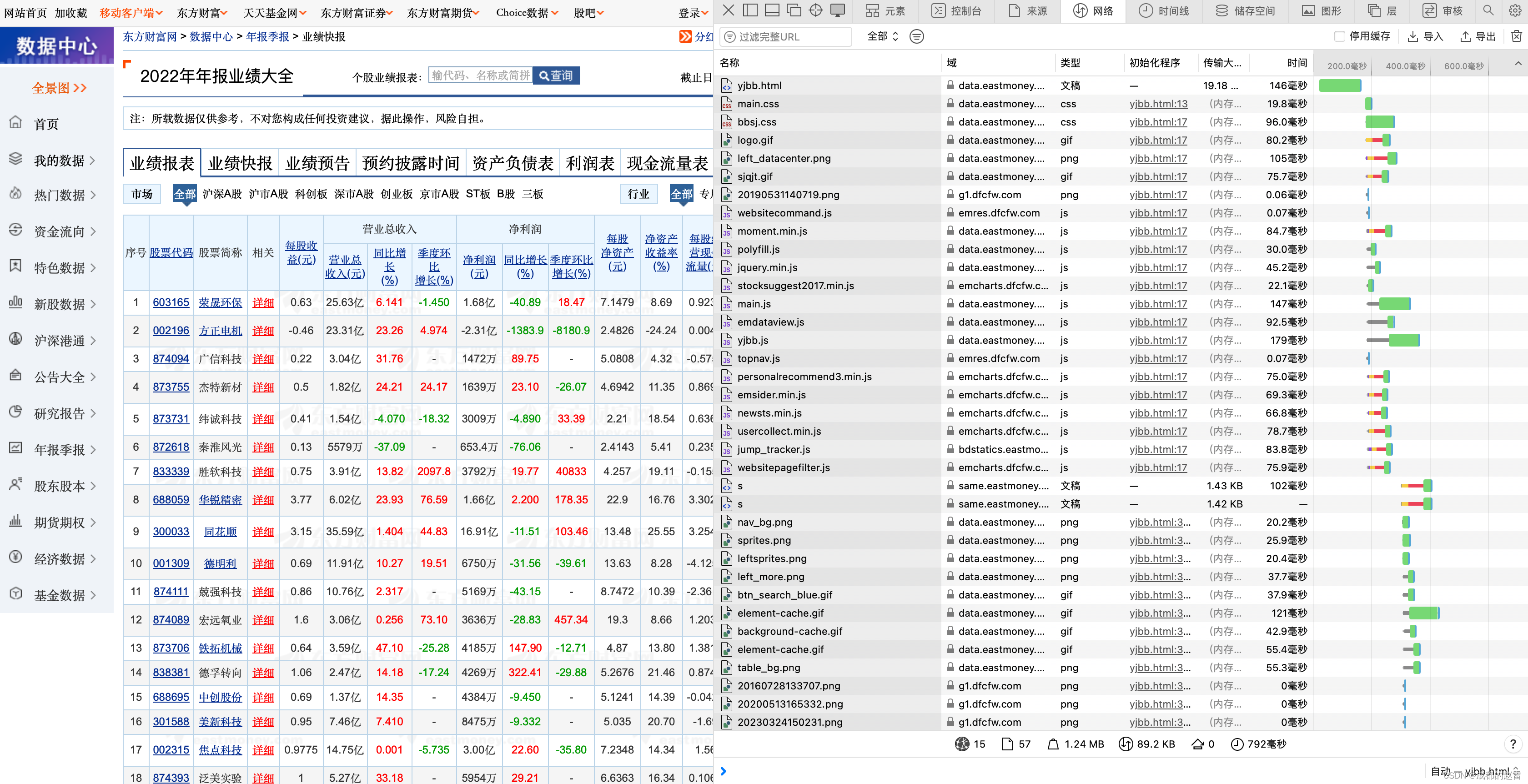Dock inspector to left side icon

[750, 10]
